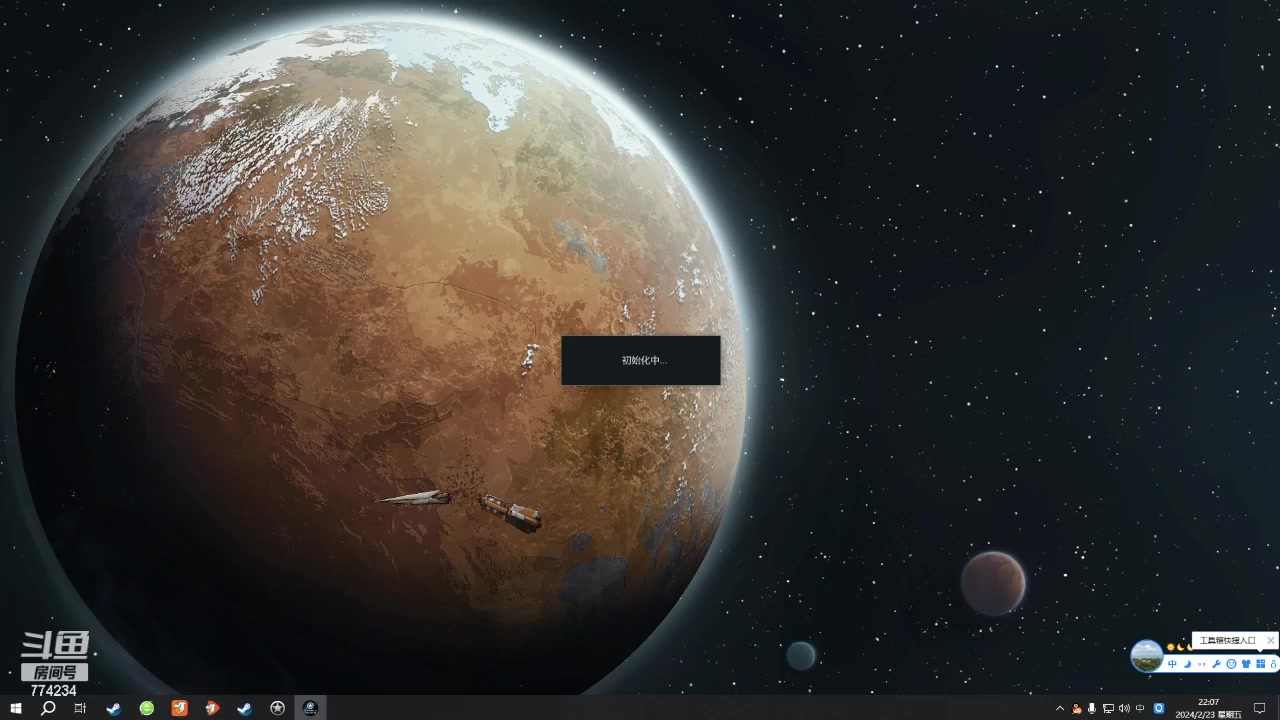Screen dimensions: 1280x720
Task: Open the wrench settings icon on the IME bar
Action: click(1216, 664)
